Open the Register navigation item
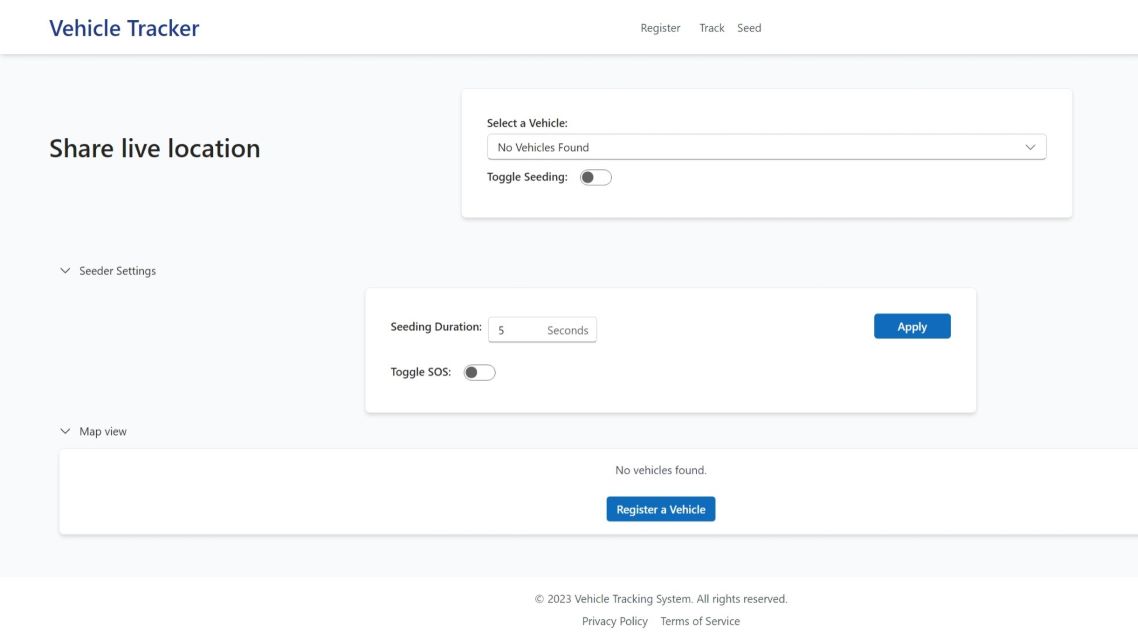The image size is (1138, 640). [660, 28]
